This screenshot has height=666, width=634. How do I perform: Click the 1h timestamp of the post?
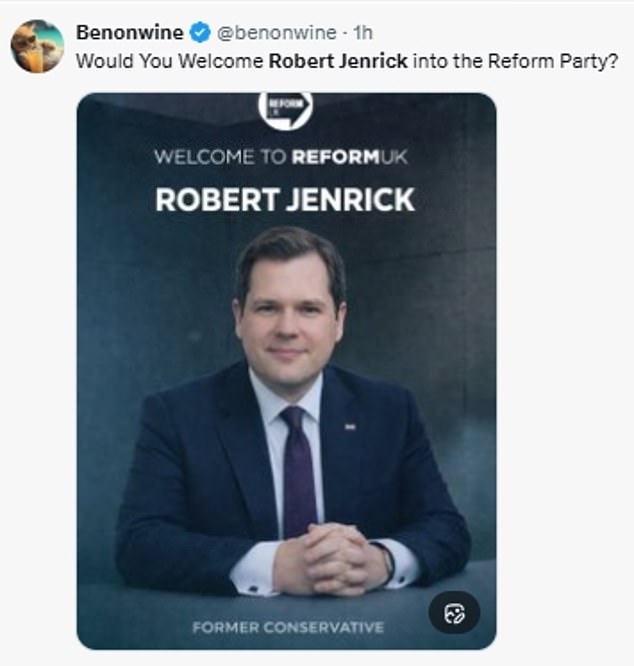tap(363, 33)
